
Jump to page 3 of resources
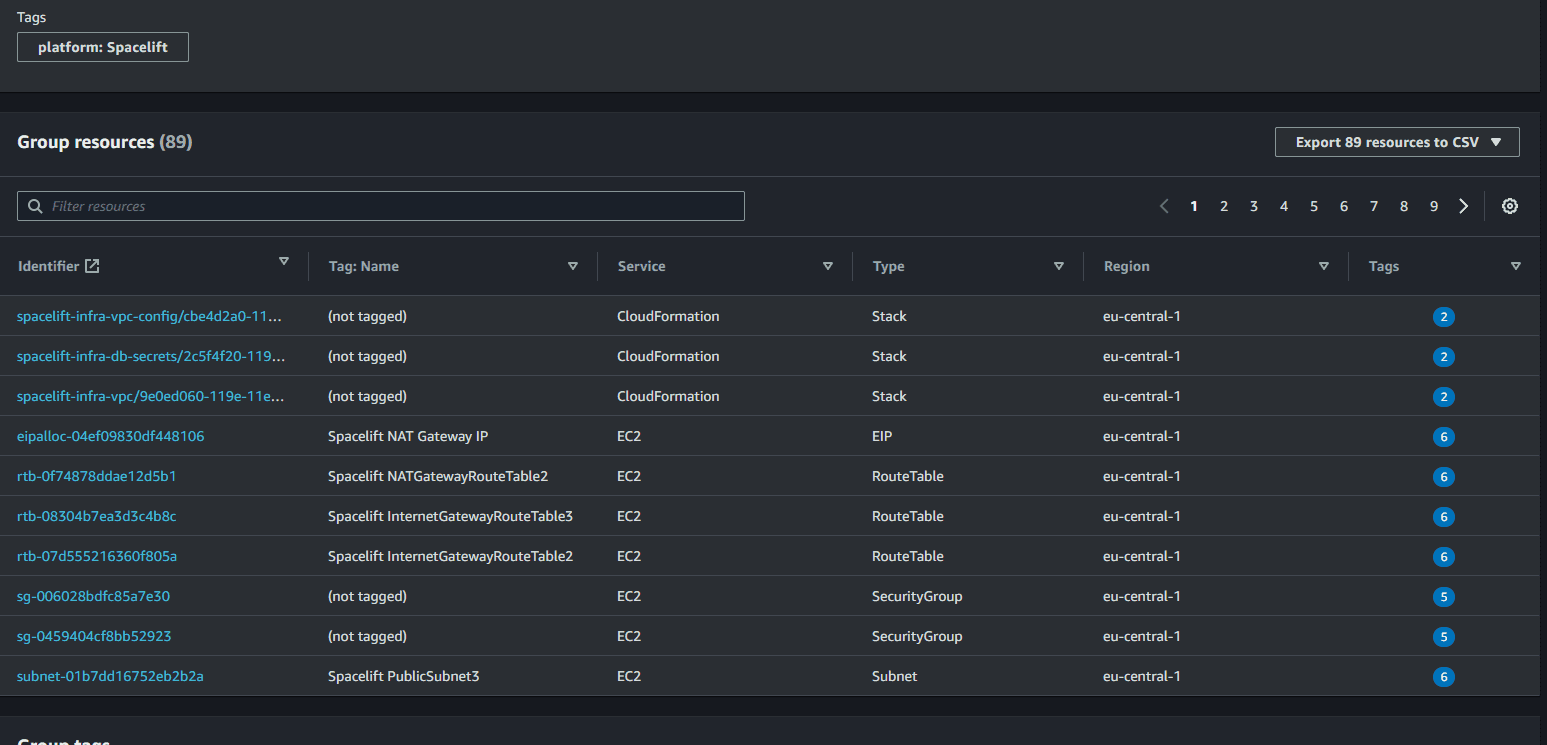click(x=1254, y=206)
